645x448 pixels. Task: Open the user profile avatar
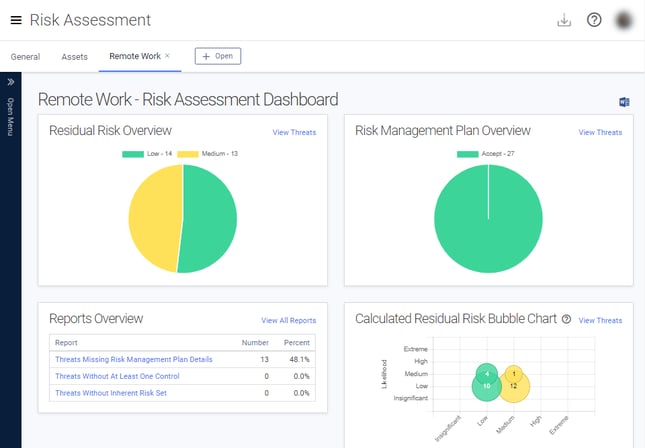[x=624, y=20]
